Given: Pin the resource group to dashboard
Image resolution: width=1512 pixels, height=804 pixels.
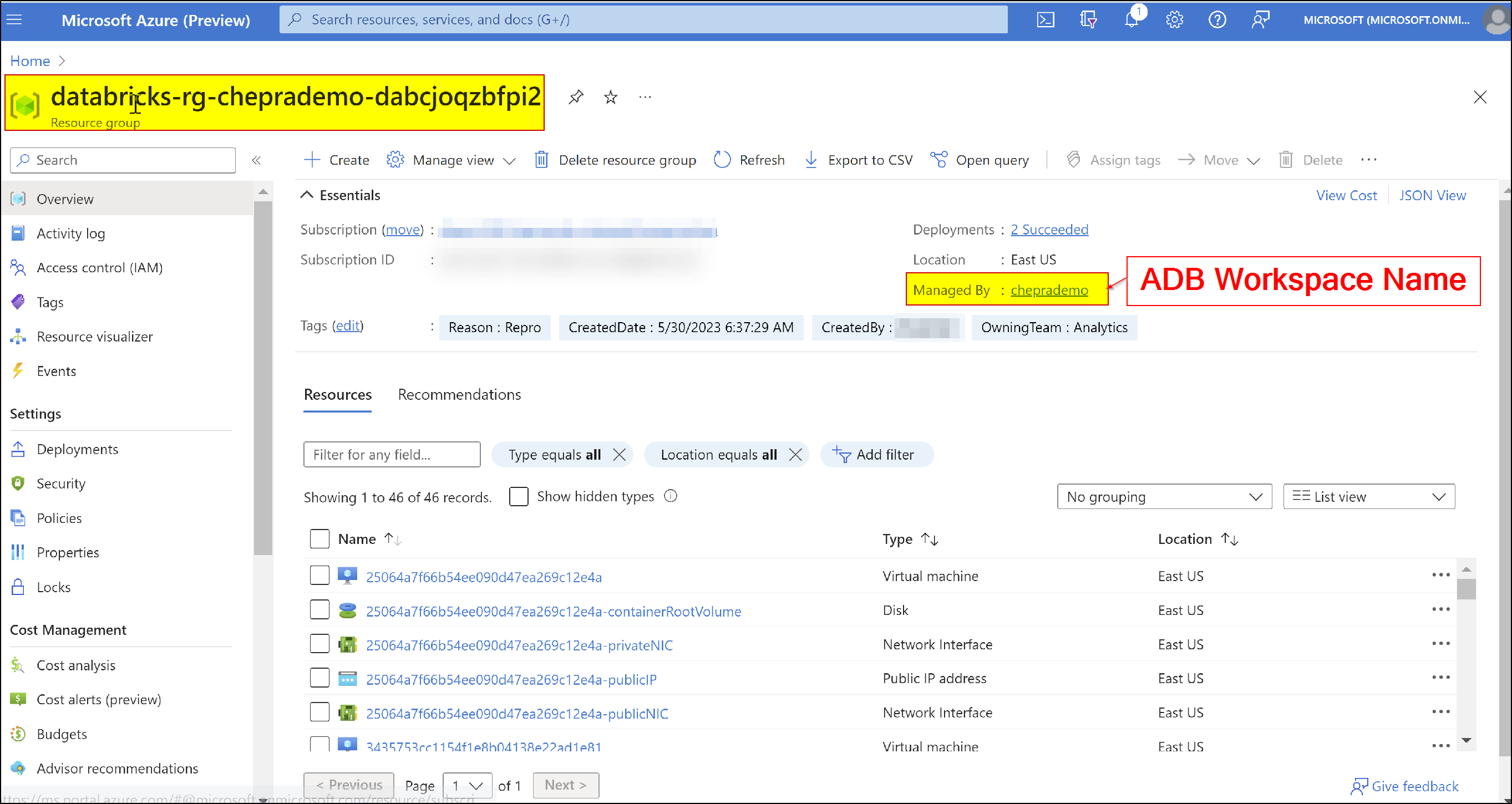Looking at the screenshot, I should click(x=576, y=97).
